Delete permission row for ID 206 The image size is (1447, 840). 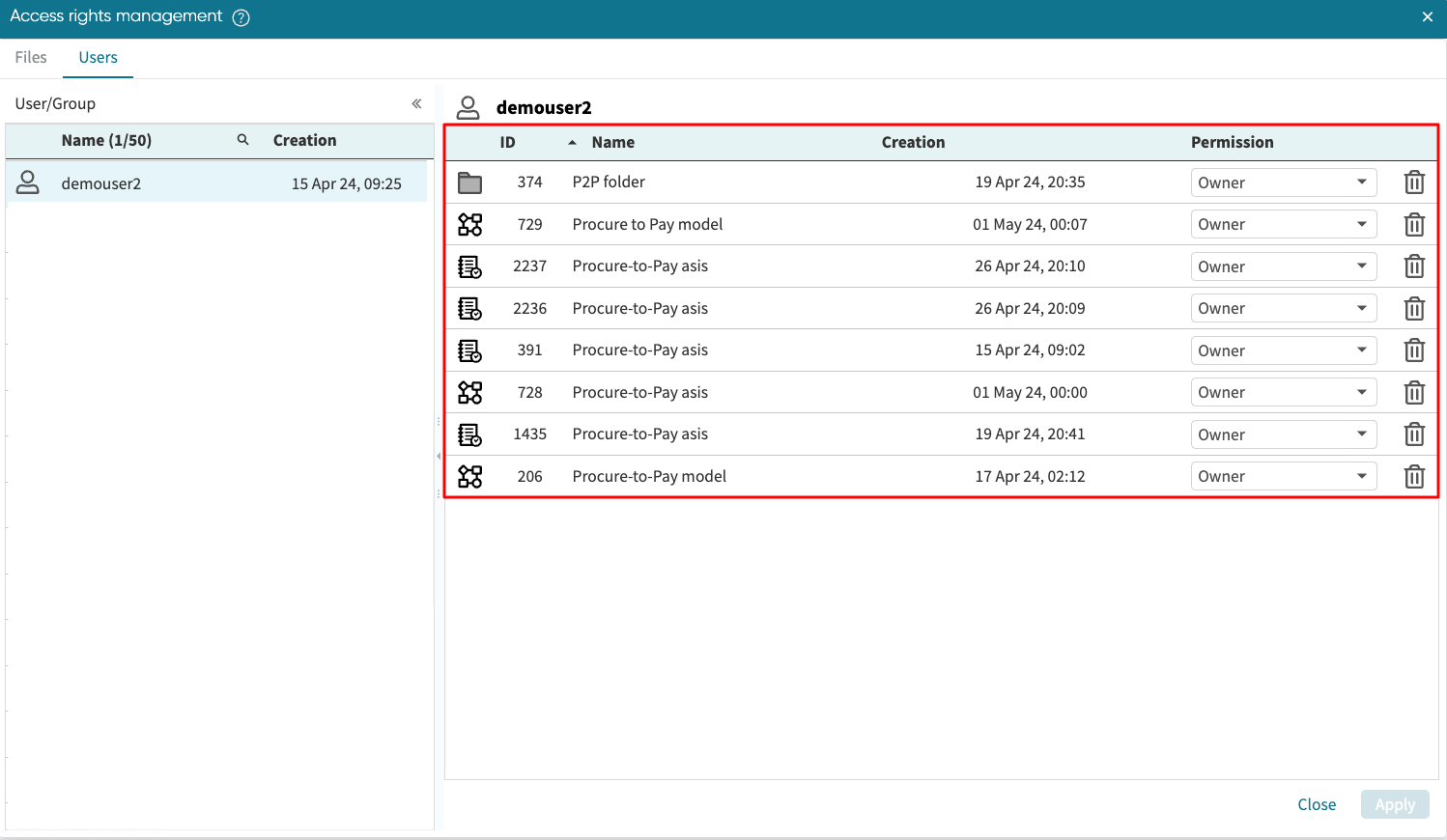(x=1413, y=477)
